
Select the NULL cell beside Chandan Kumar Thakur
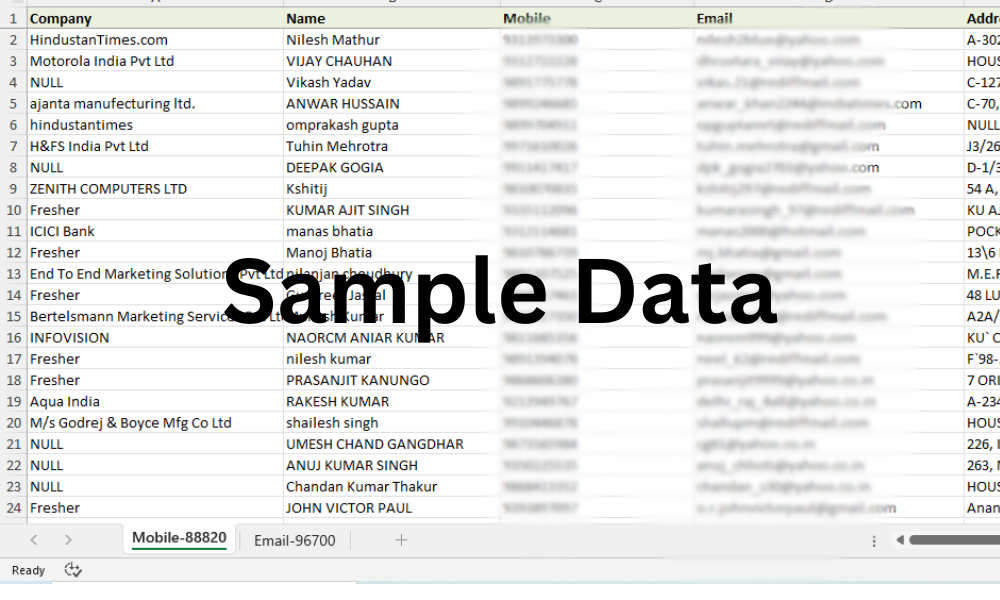(x=155, y=487)
